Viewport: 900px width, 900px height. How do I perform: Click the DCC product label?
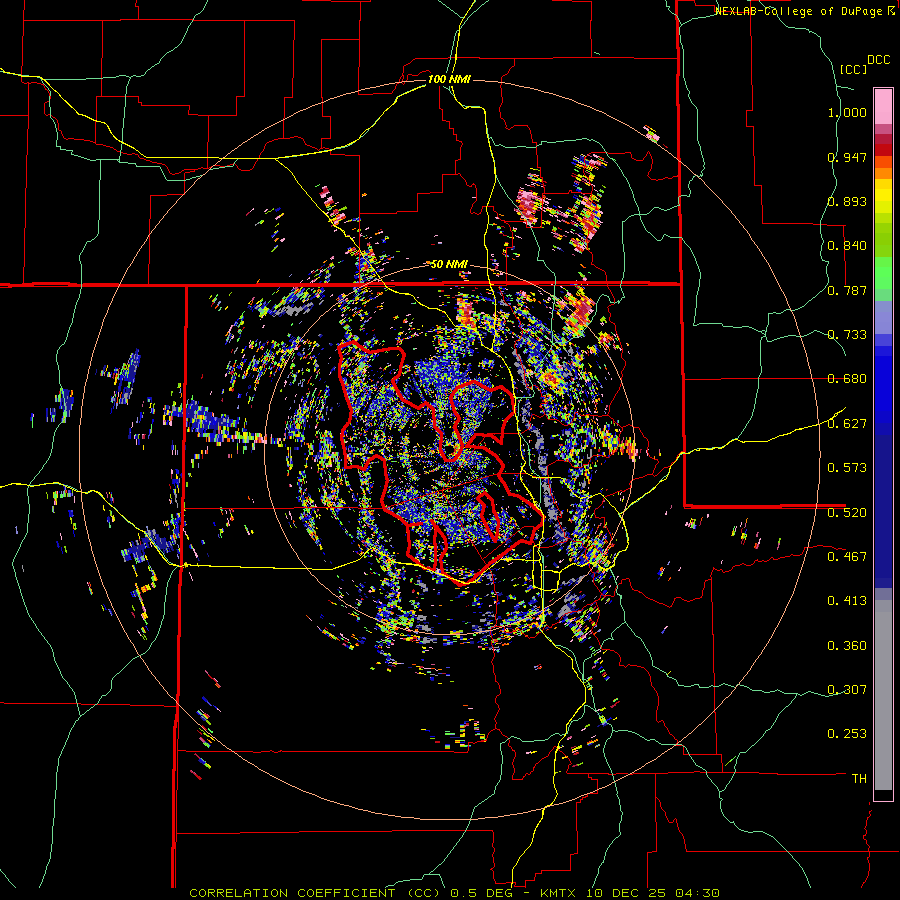878,60
